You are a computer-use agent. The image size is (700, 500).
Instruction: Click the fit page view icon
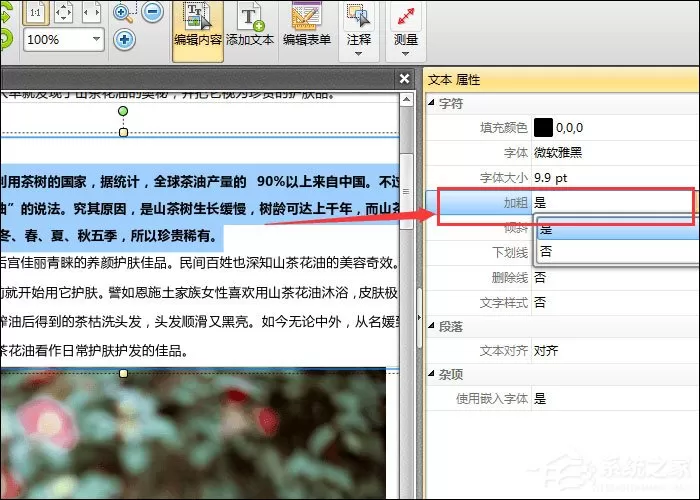coord(63,12)
